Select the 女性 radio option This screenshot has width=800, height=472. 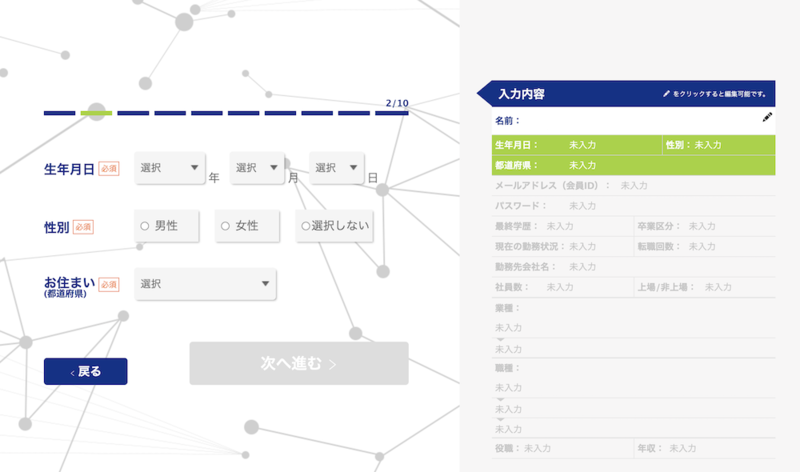pyautogui.click(x=247, y=226)
